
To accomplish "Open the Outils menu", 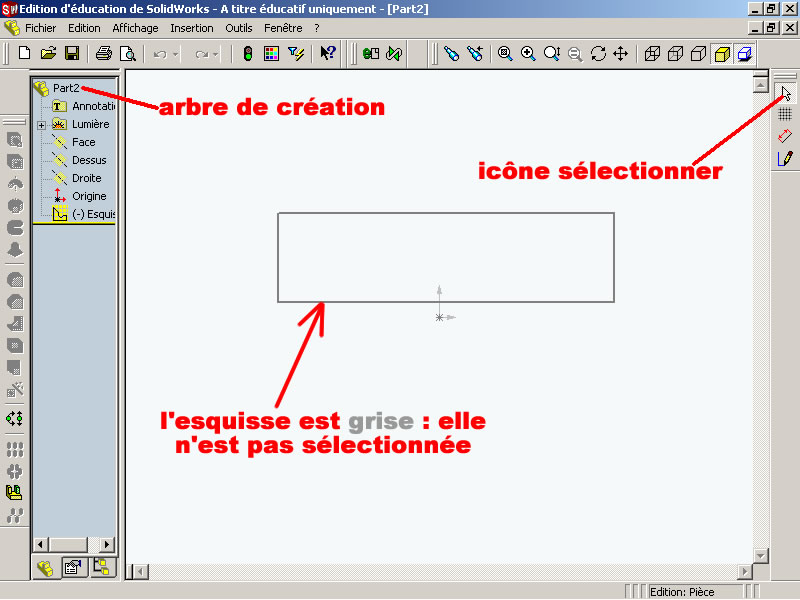I will (239, 28).
